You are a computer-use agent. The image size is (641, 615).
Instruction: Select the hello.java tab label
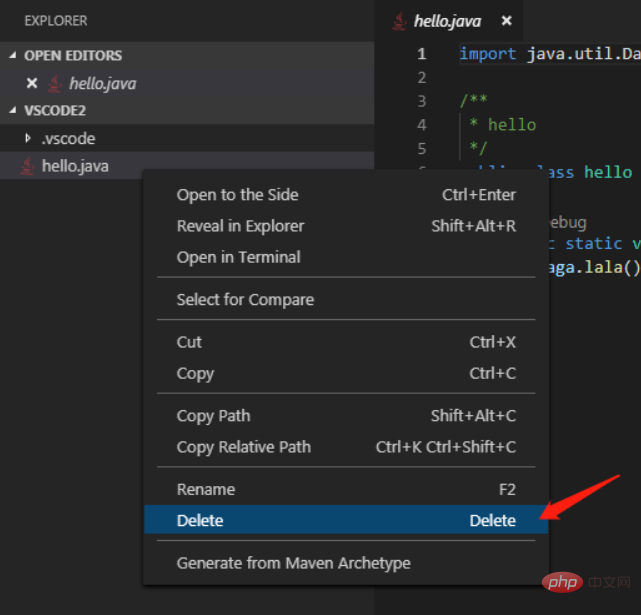tap(447, 21)
